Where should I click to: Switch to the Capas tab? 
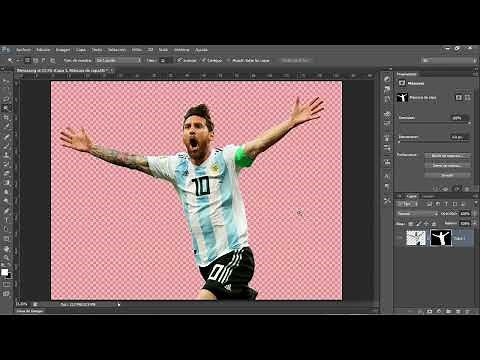412,196
